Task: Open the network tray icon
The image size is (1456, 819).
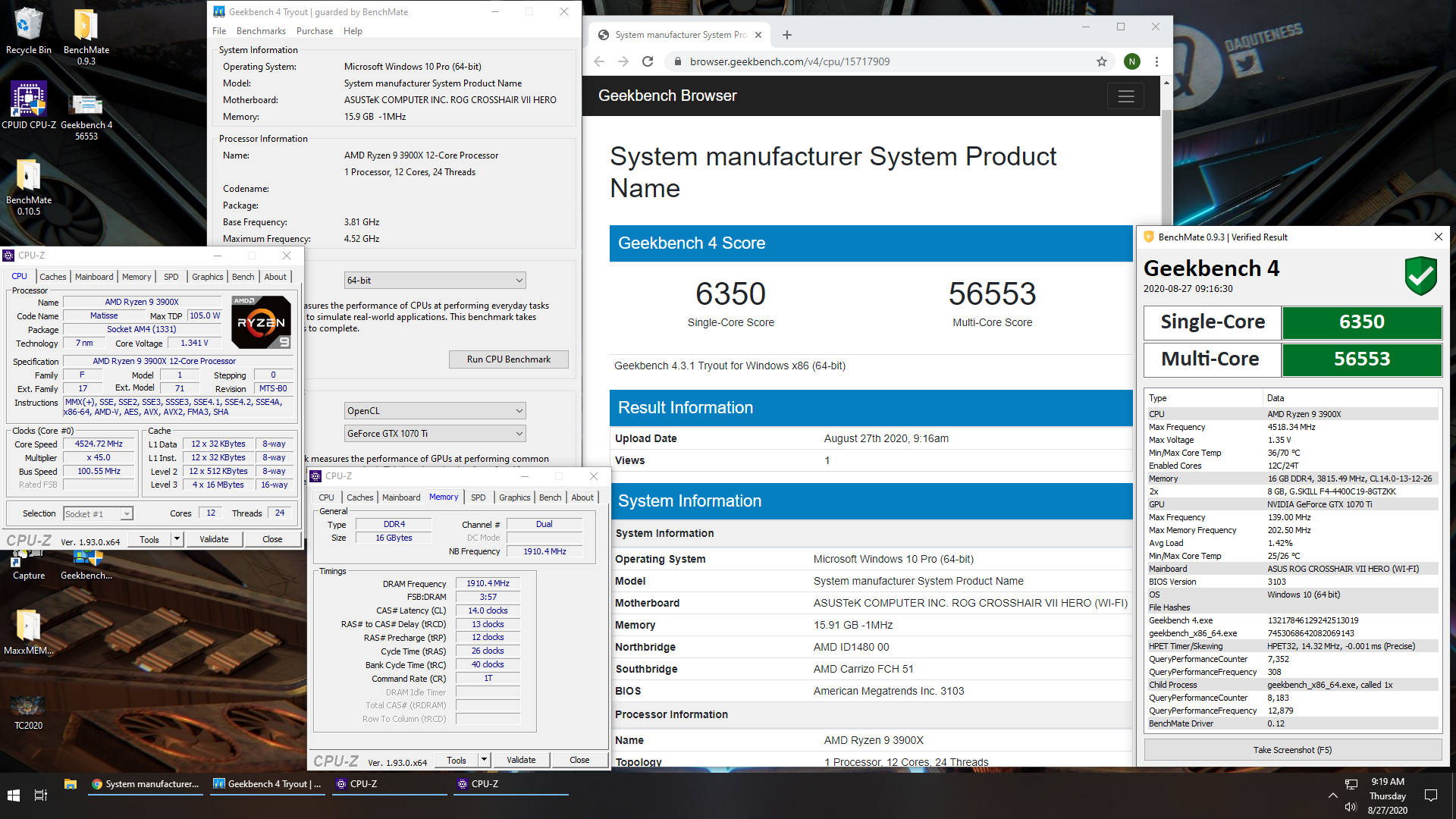Action: tap(1351, 784)
